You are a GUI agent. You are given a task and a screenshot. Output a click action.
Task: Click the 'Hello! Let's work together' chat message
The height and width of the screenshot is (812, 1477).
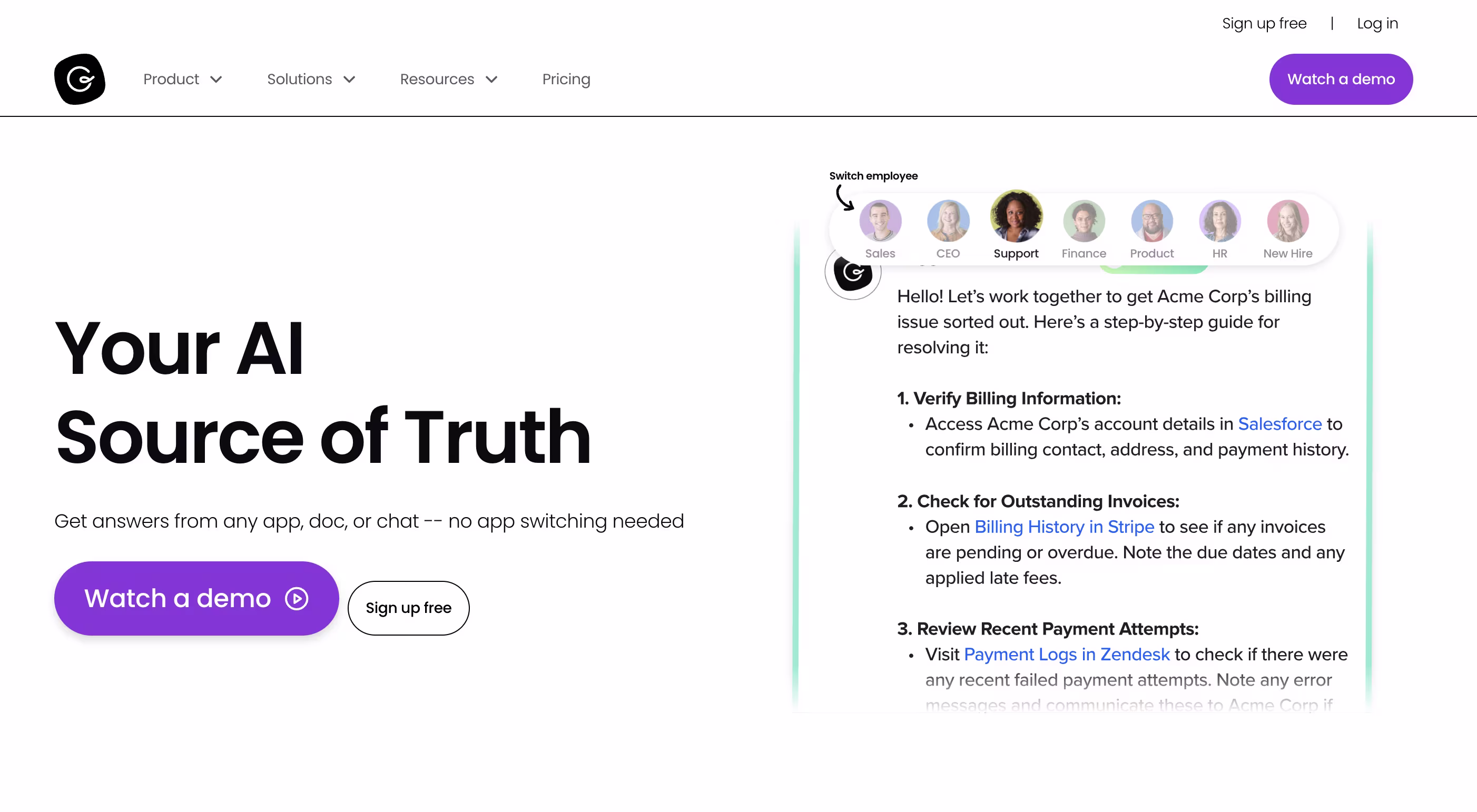1104,322
